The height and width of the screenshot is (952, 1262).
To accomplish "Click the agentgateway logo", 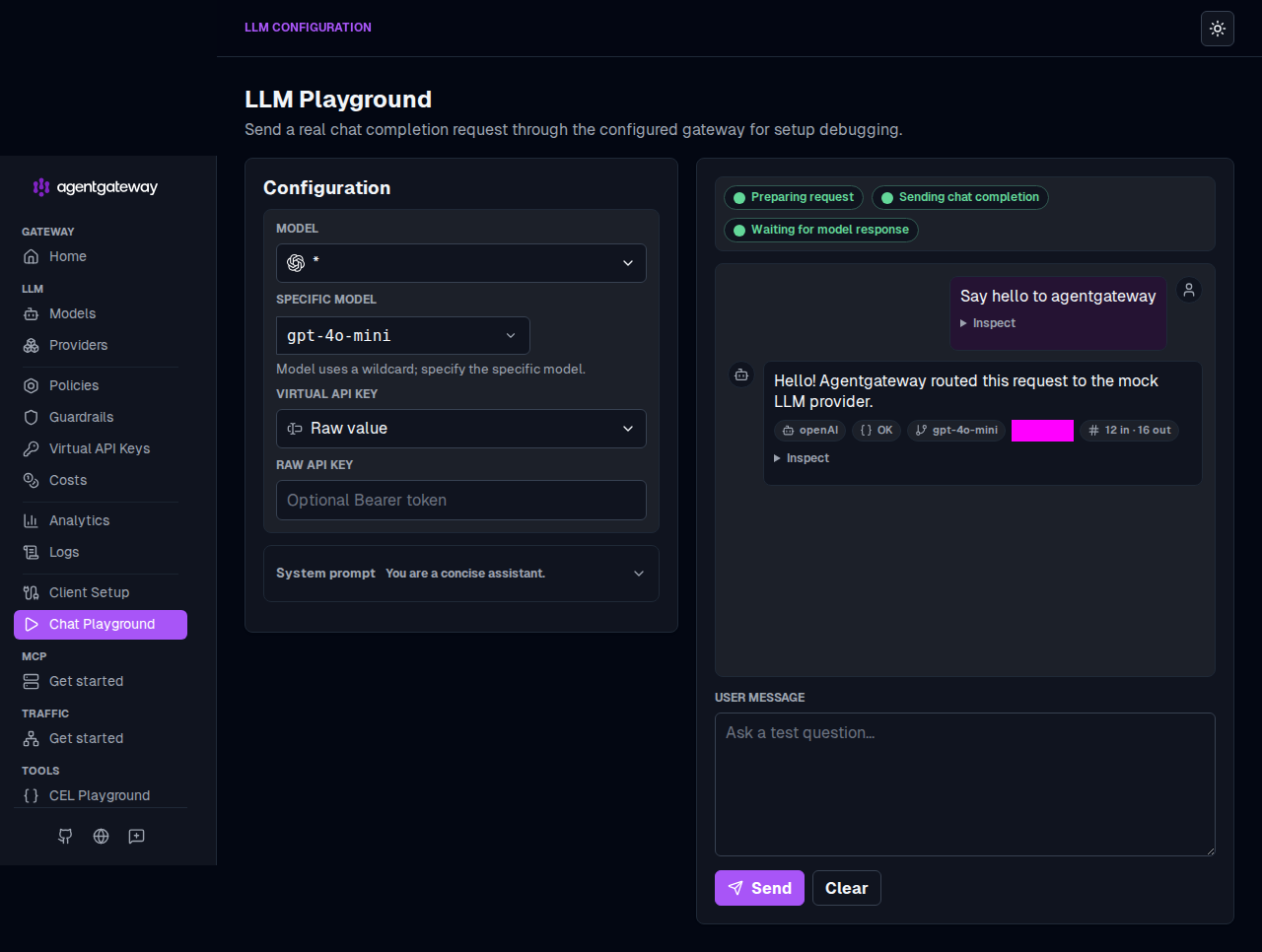I will pyautogui.click(x=95, y=187).
